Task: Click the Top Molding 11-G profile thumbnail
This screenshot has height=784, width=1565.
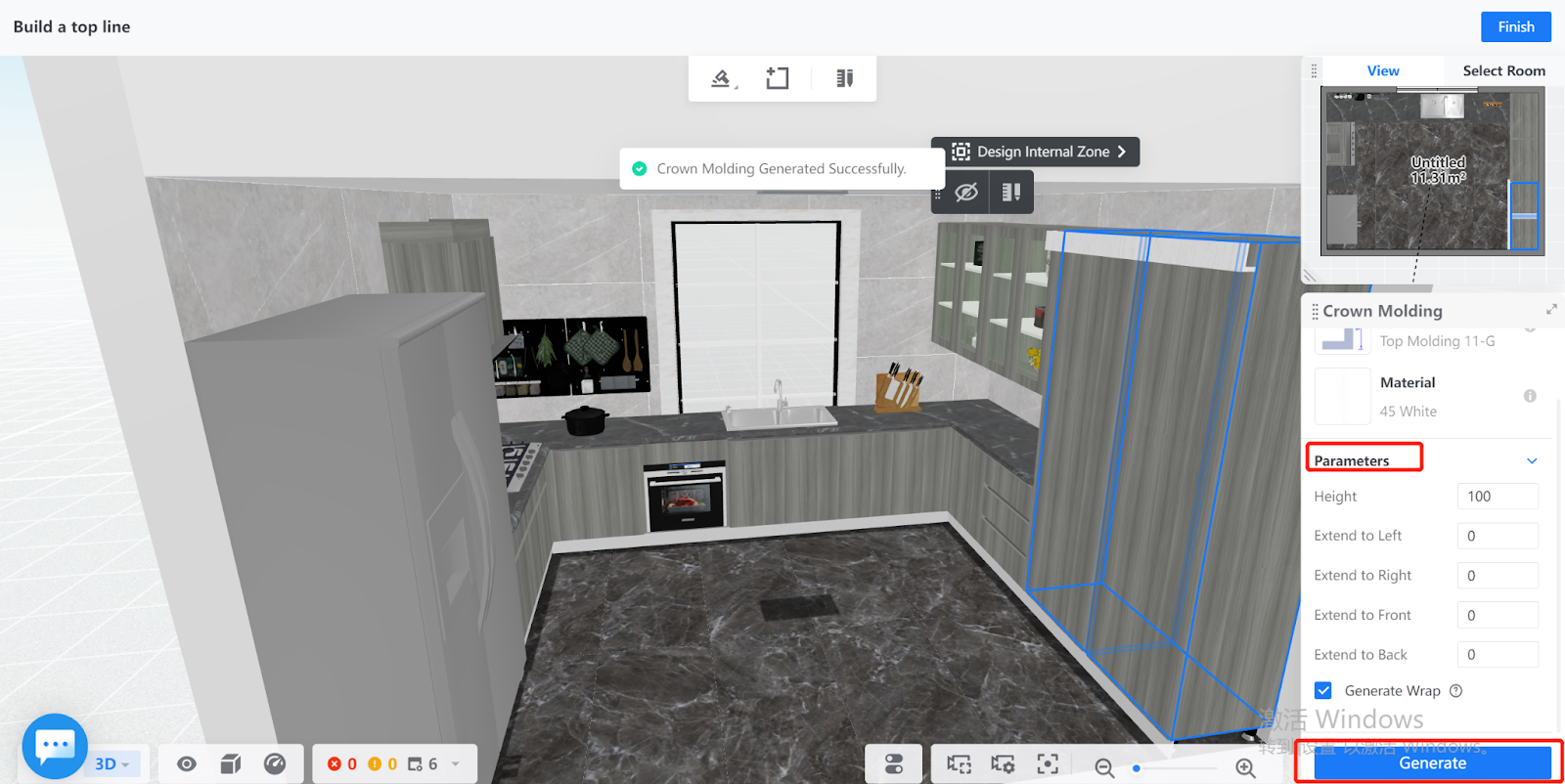Action: (1343, 339)
